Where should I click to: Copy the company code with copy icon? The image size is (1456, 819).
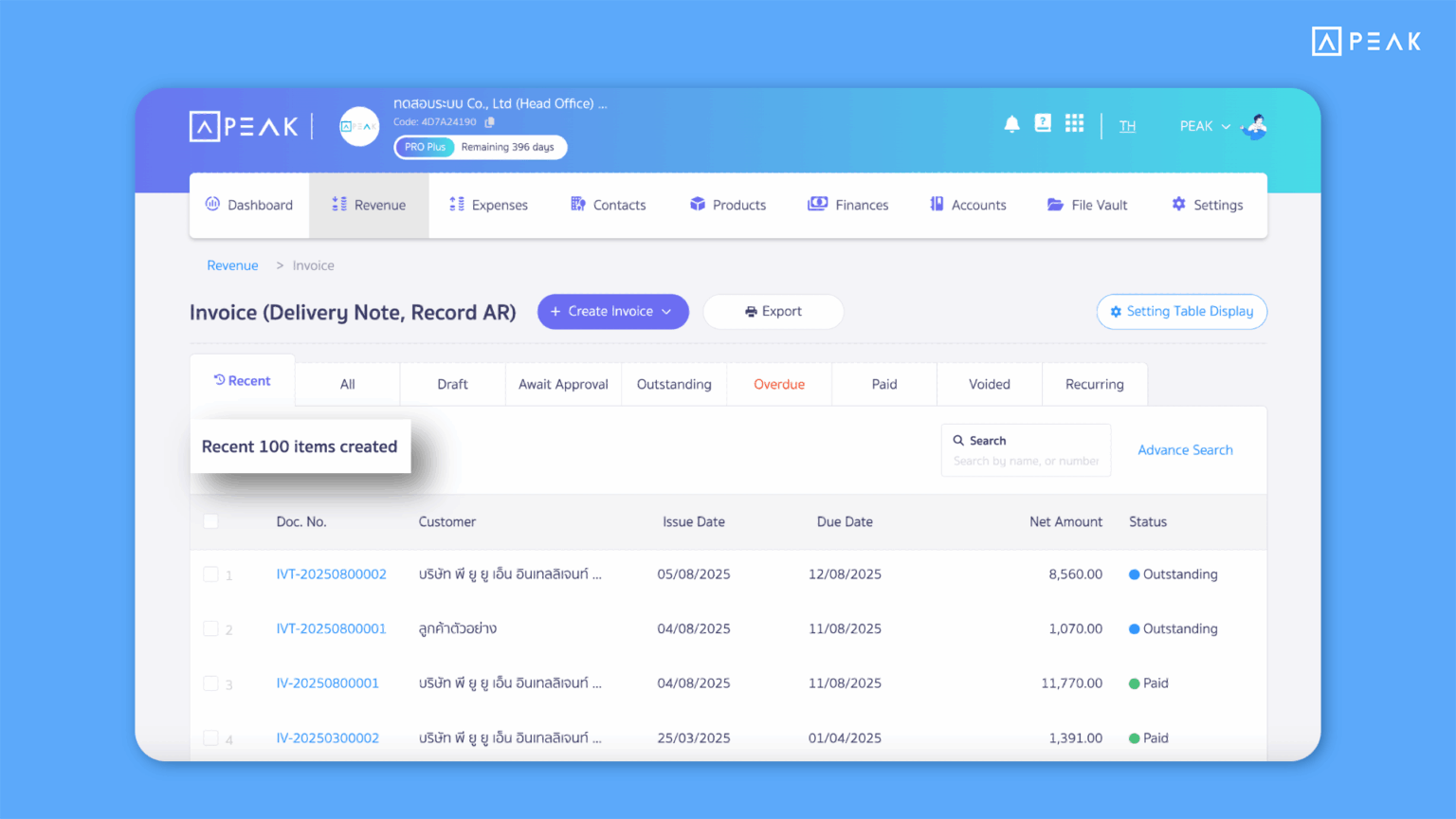tap(490, 122)
